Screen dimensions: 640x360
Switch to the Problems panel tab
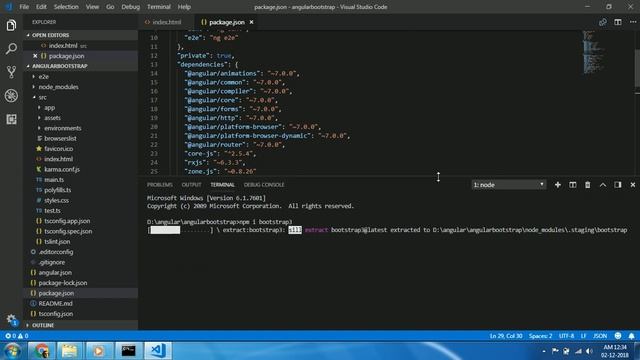click(160, 185)
